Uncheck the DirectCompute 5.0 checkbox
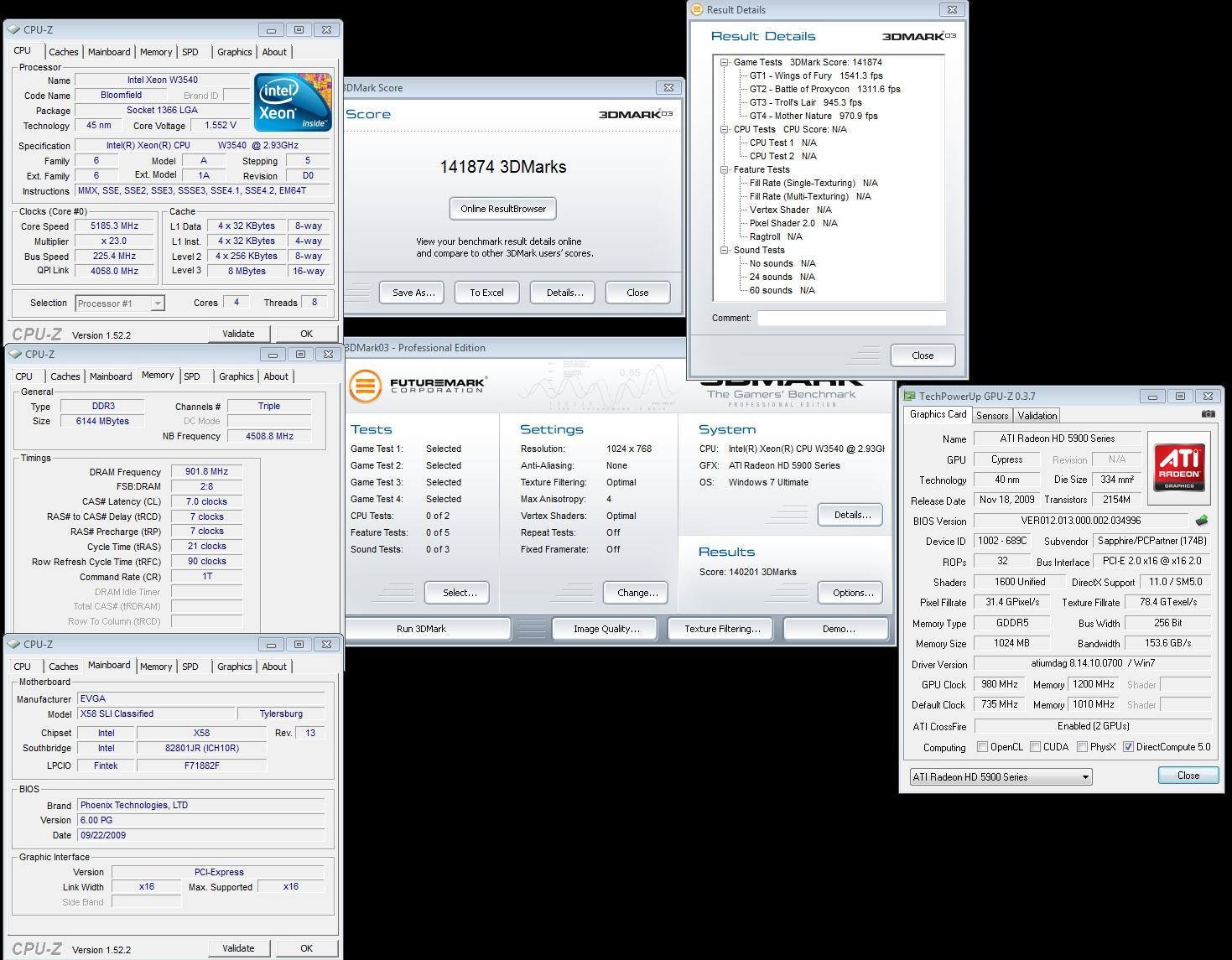Screen dimensions: 1232x960 [x=1128, y=747]
